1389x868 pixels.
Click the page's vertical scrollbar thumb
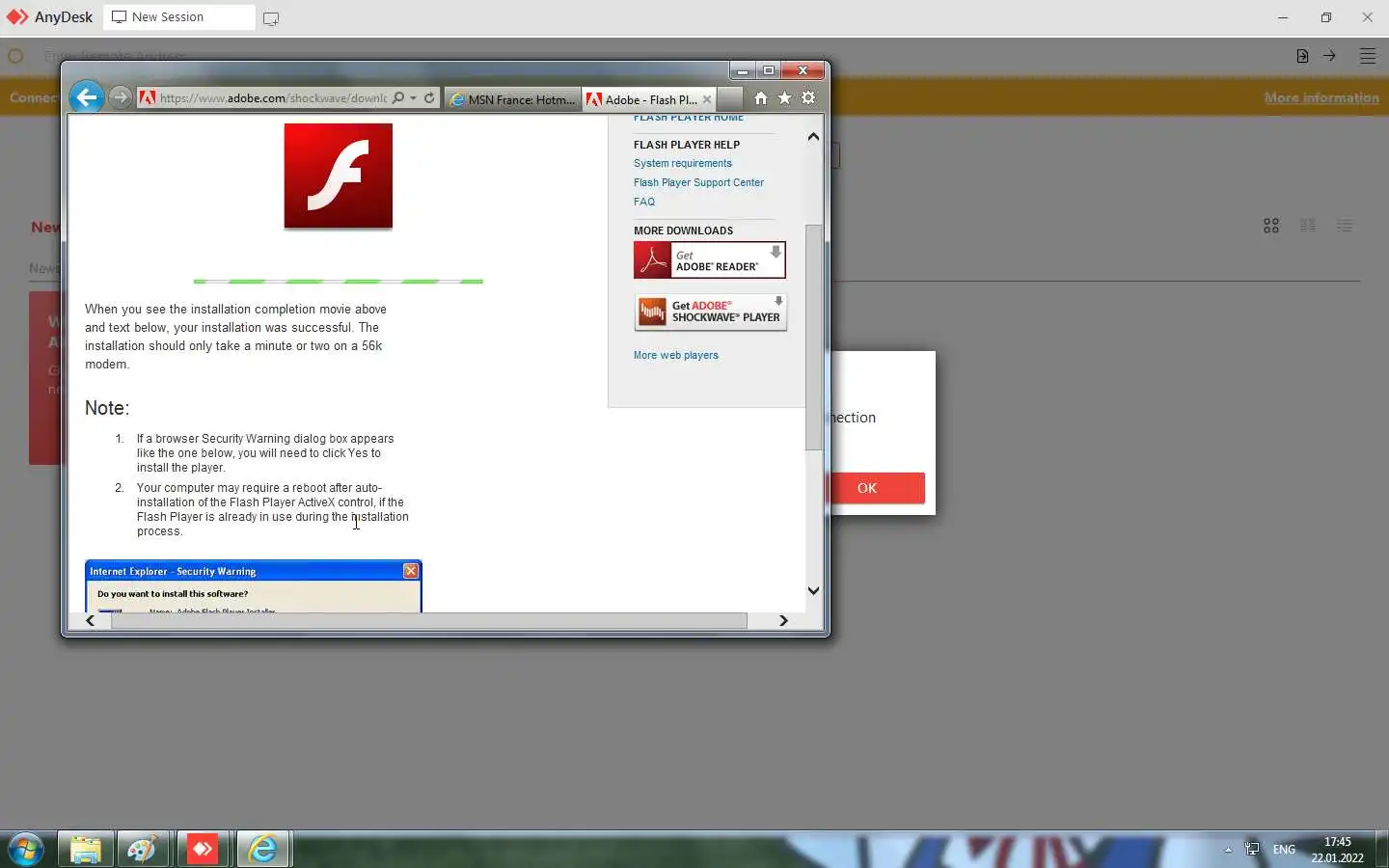[813, 338]
